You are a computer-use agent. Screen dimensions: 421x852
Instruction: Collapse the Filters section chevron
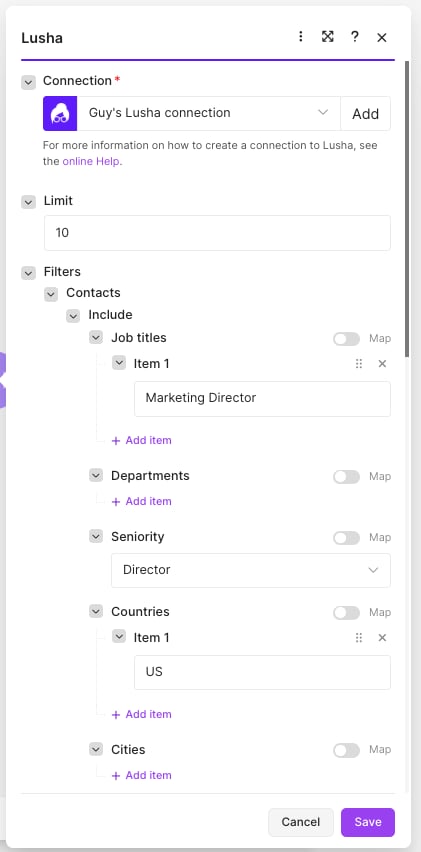click(28, 273)
